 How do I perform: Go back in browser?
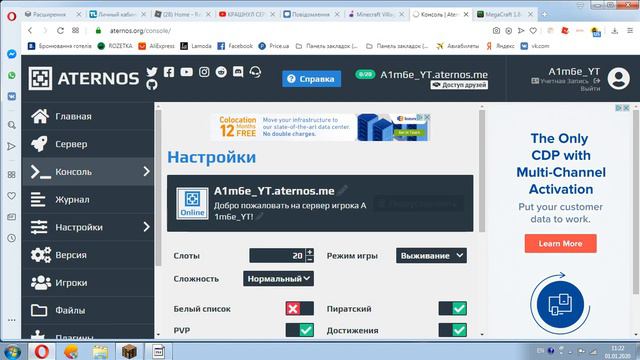[30, 31]
